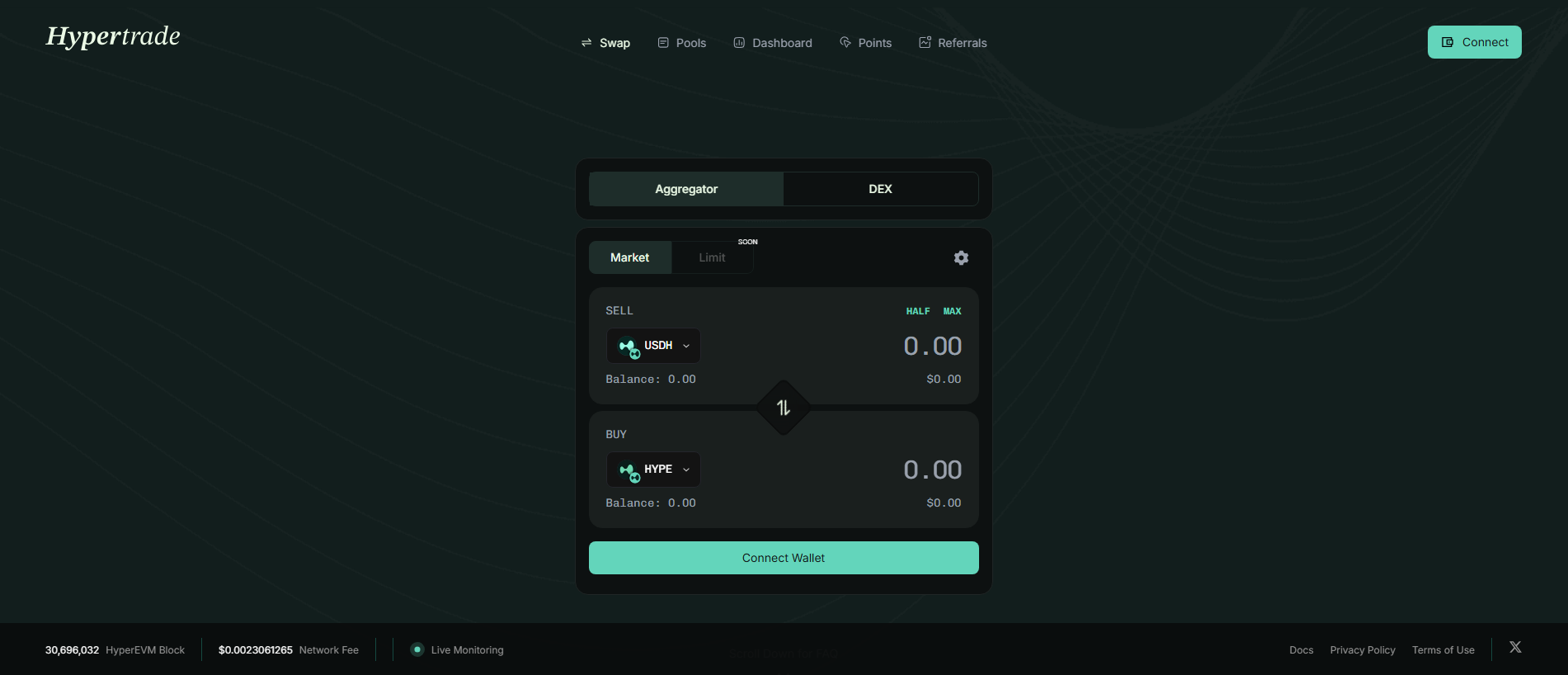Flip sell and buy tokens with the swap arrows
The height and width of the screenshot is (675, 1568).
[x=784, y=408]
